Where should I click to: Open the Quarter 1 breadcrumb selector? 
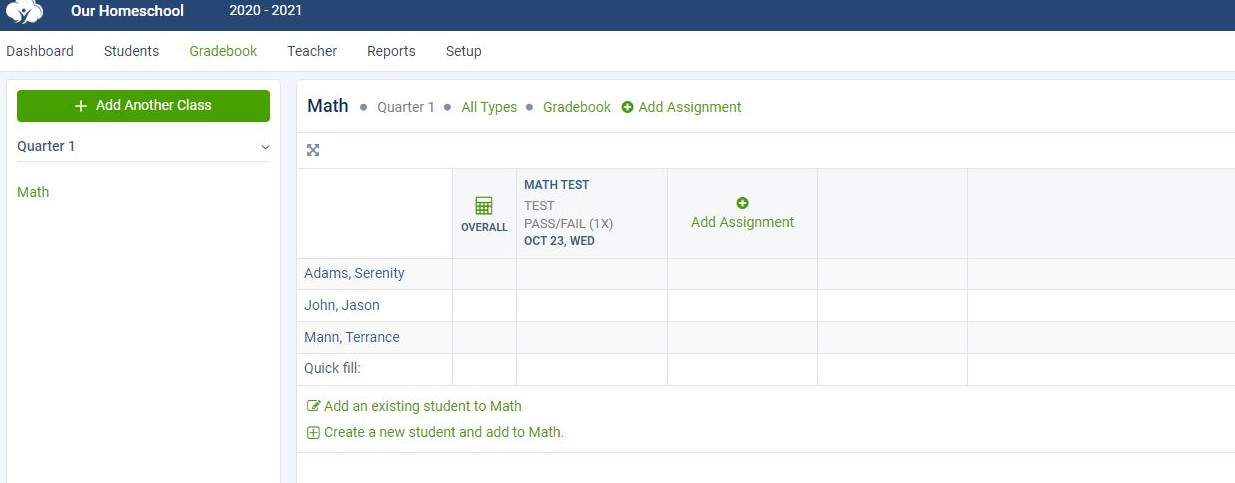406,107
